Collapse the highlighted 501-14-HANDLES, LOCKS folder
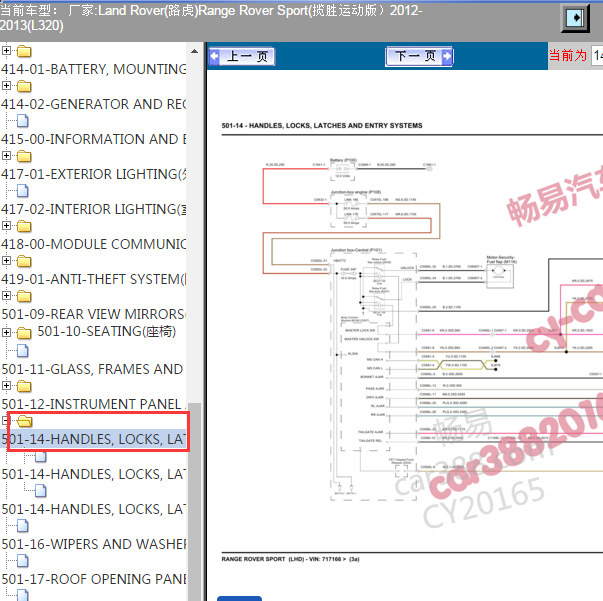 coord(5,420)
